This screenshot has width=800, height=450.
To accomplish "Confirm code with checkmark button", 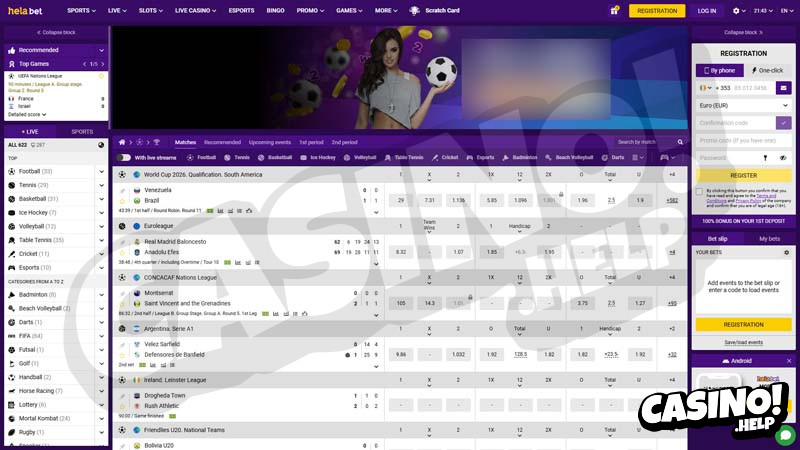I will point(784,122).
